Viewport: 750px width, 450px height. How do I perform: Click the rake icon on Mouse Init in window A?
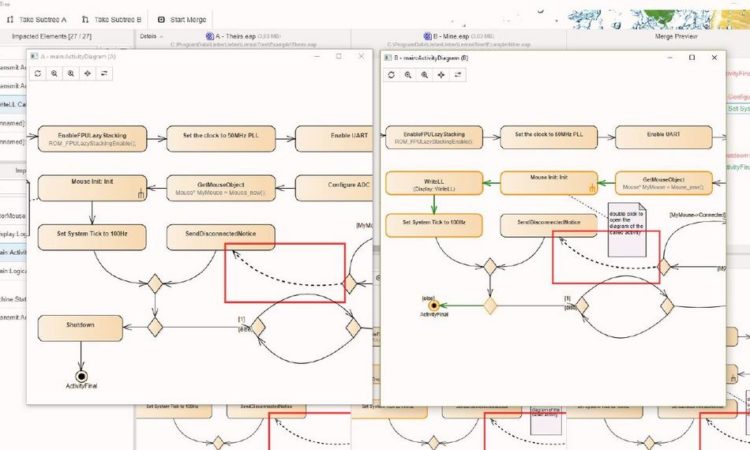141,194
